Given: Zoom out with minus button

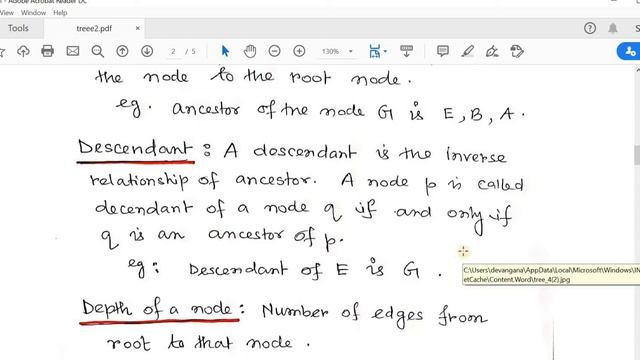Looking at the screenshot, I should click(x=274, y=51).
